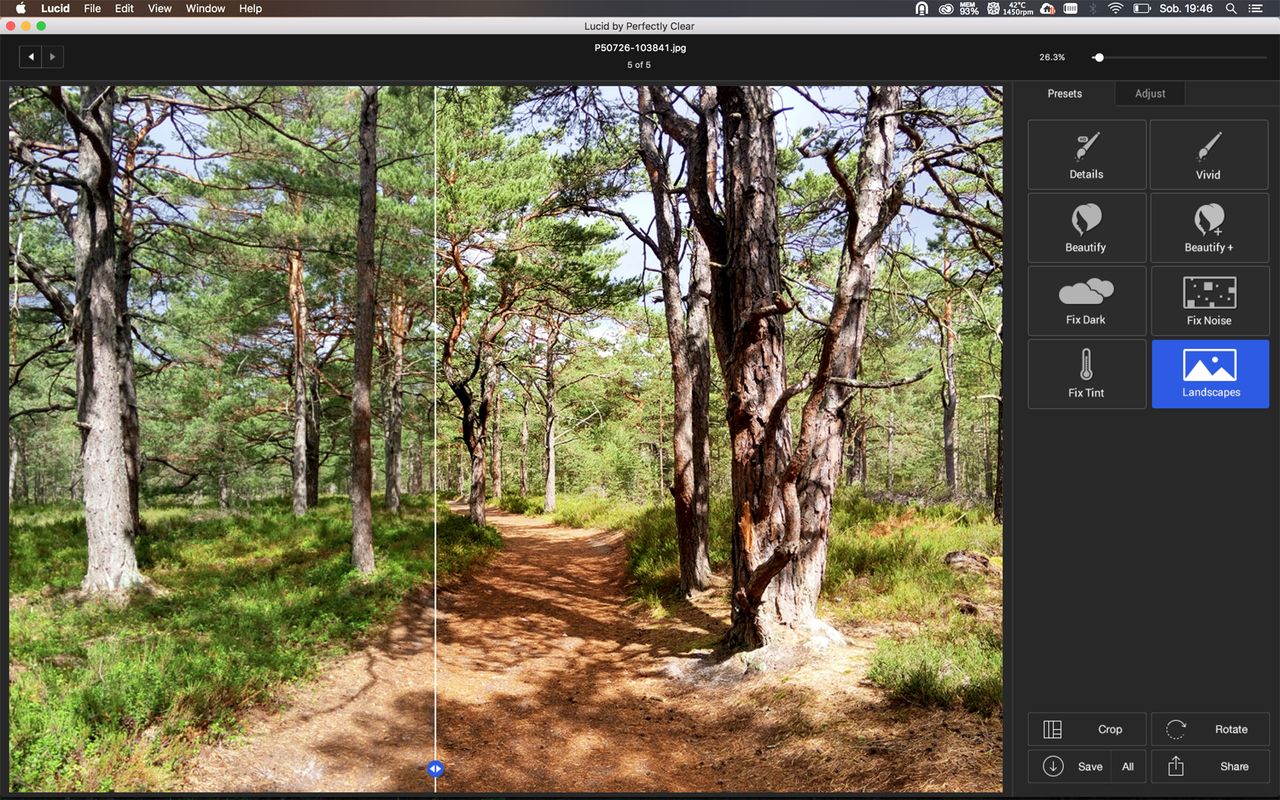
Task: Select the Landscapes preset
Action: click(1209, 374)
